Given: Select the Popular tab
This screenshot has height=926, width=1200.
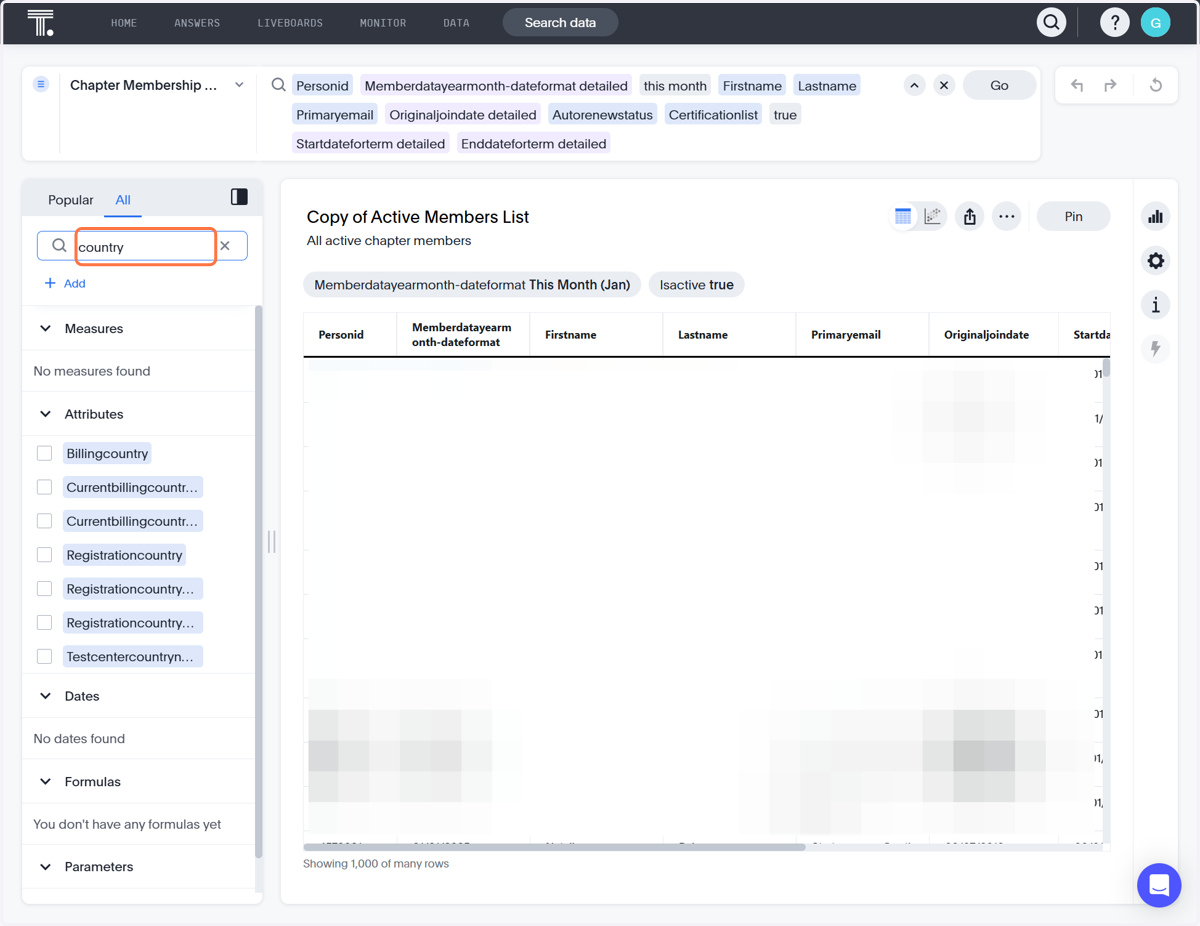Looking at the screenshot, I should tap(71, 200).
